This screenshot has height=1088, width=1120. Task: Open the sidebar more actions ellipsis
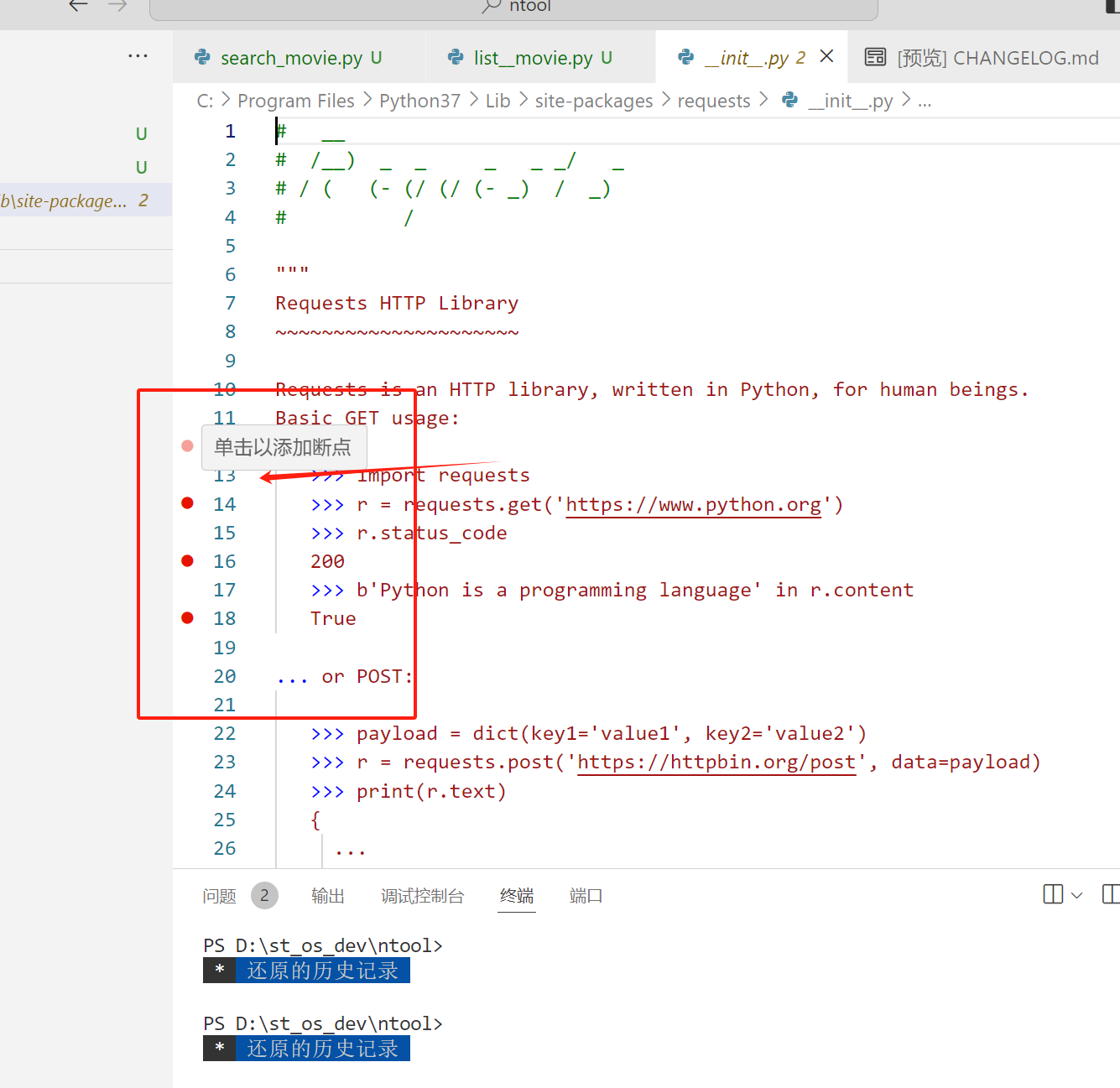click(138, 56)
